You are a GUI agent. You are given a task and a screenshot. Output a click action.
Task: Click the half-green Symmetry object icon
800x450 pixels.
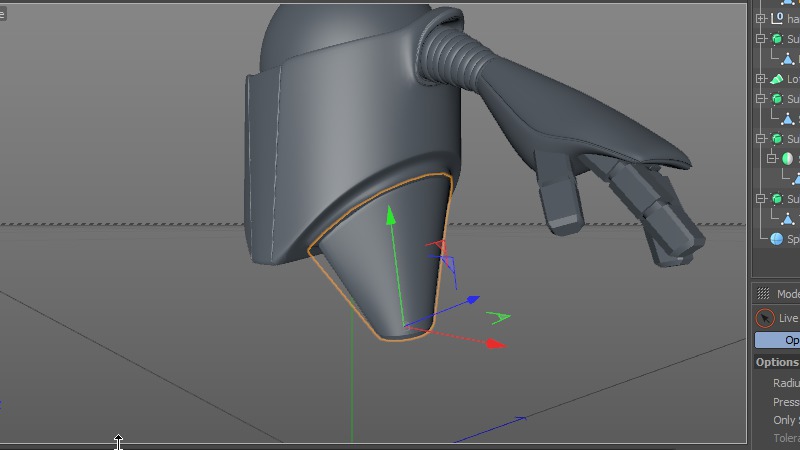tap(788, 159)
